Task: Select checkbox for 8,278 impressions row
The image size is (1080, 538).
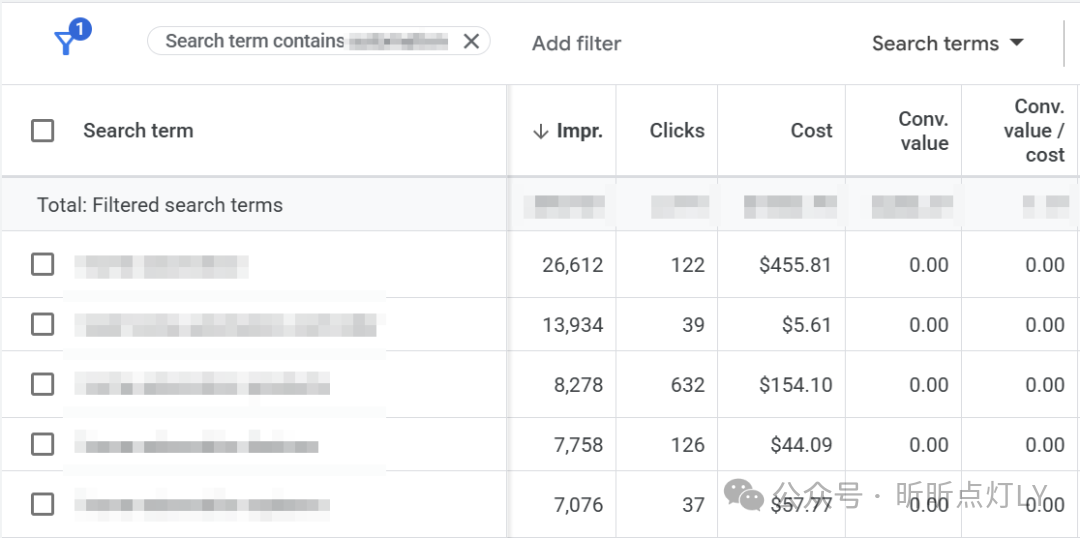Action: (42, 384)
